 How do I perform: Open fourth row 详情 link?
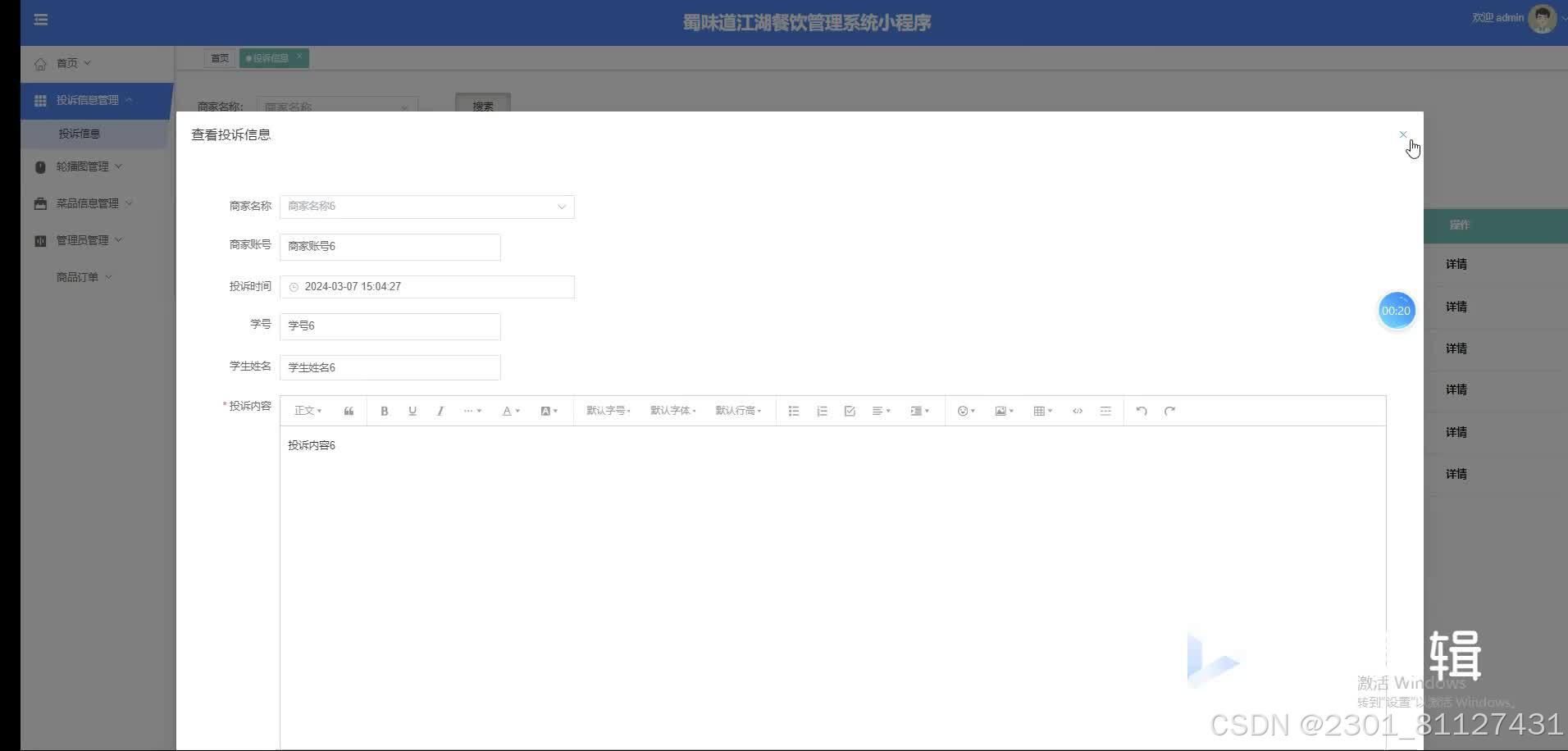click(x=1456, y=389)
